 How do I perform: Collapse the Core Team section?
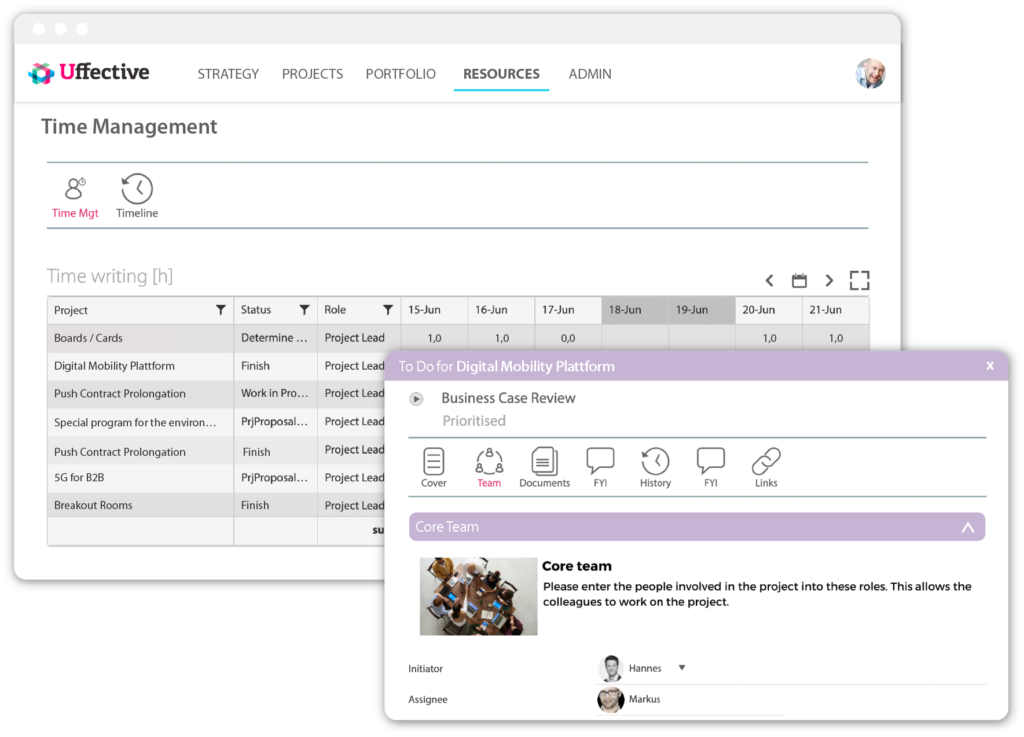tap(967, 527)
